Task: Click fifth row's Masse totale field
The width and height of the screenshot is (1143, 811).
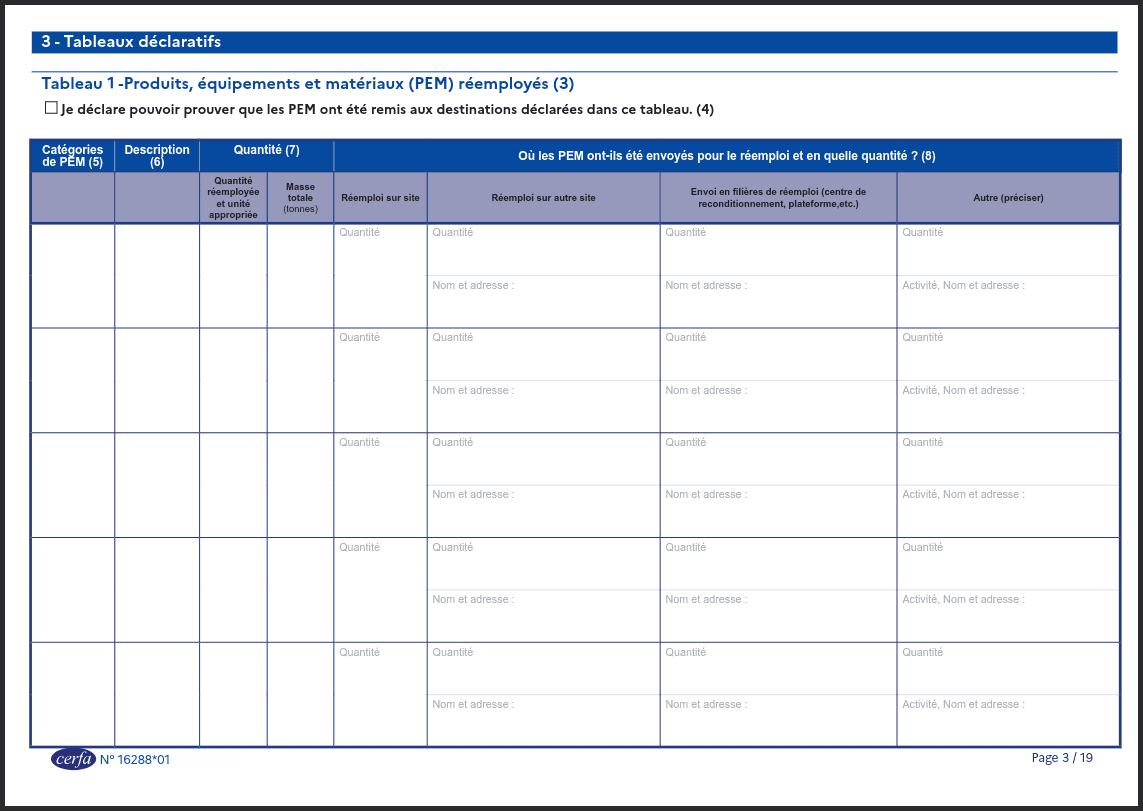Action: pos(300,694)
